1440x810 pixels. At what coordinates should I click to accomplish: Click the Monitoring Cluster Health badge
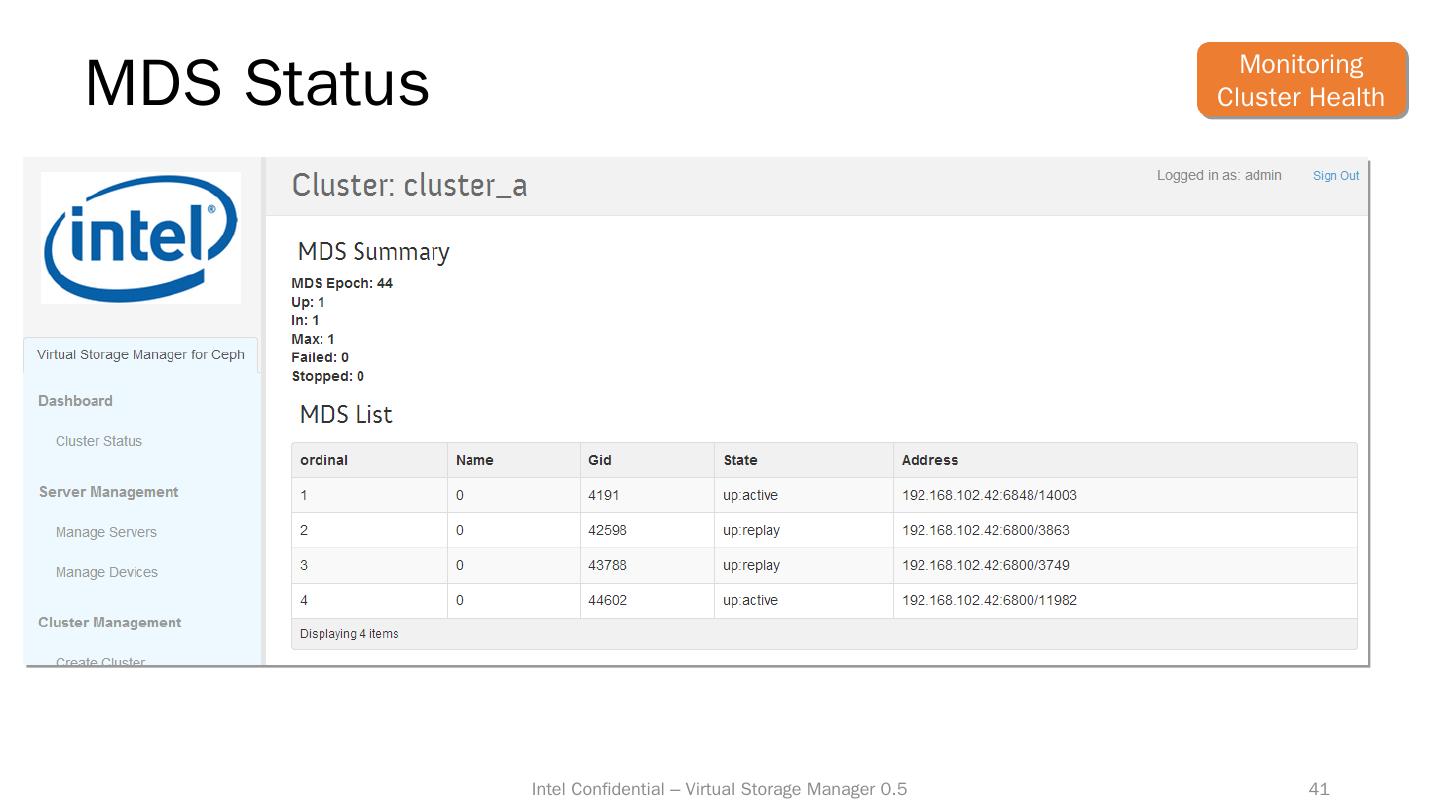coord(1302,80)
